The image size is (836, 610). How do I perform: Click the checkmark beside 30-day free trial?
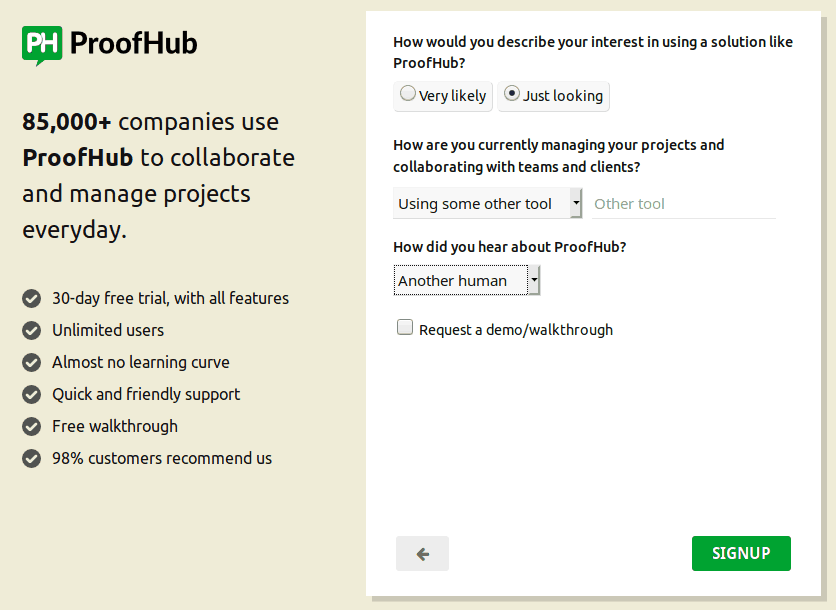(x=31, y=299)
